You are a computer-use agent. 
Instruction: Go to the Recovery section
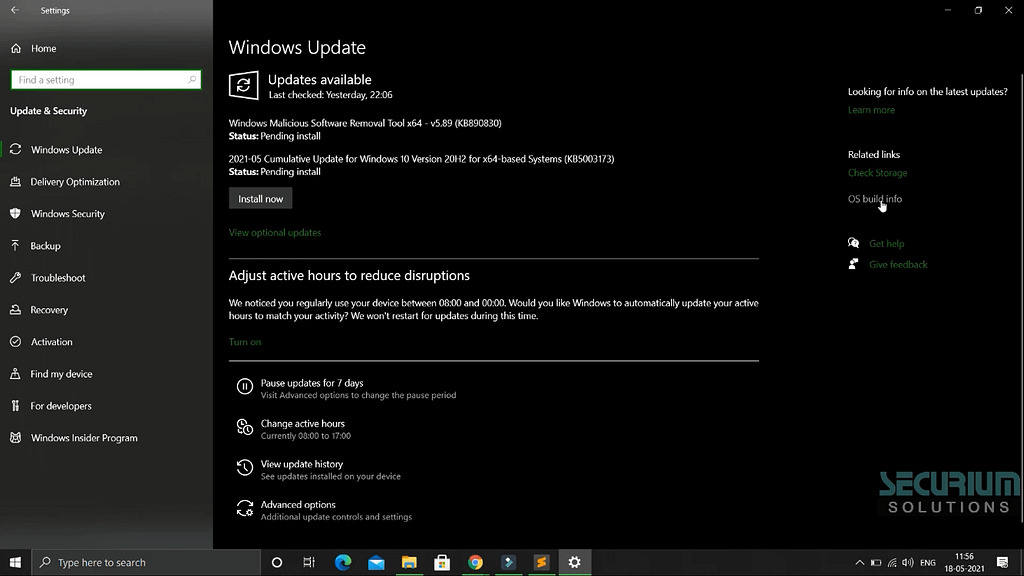tap(49, 310)
